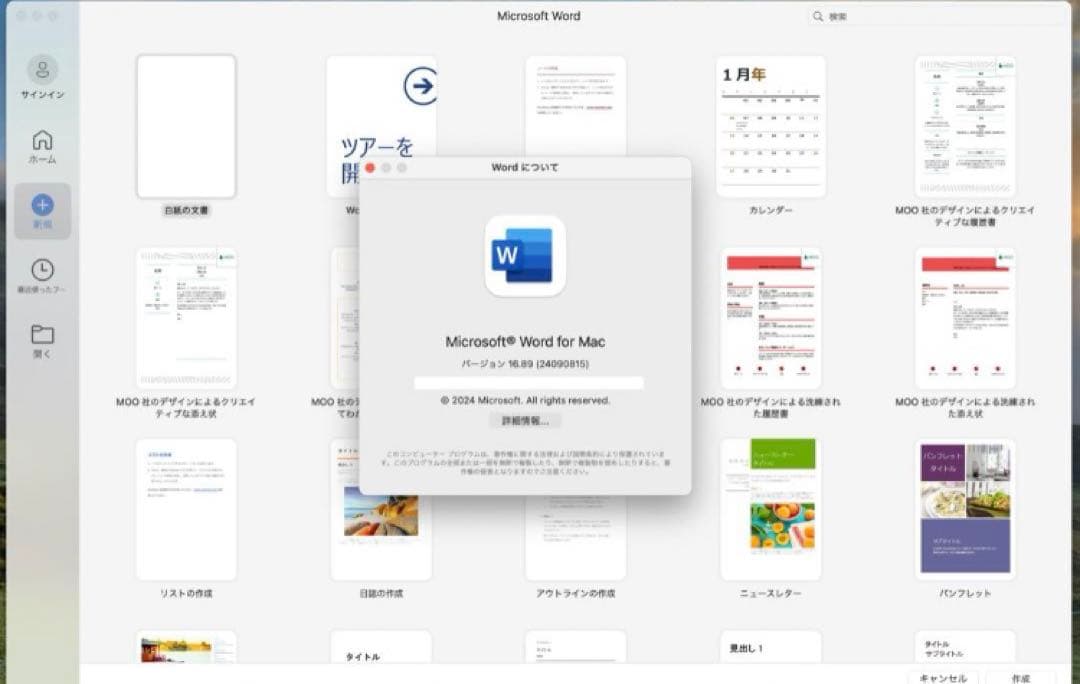
Task: Click the red close dot on the About window
Action: [371, 168]
